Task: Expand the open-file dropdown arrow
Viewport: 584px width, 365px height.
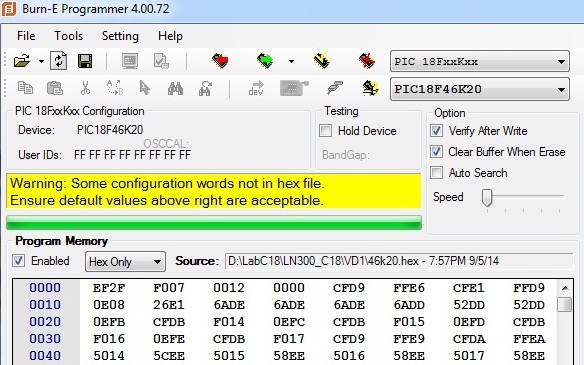Action: coord(41,61)
